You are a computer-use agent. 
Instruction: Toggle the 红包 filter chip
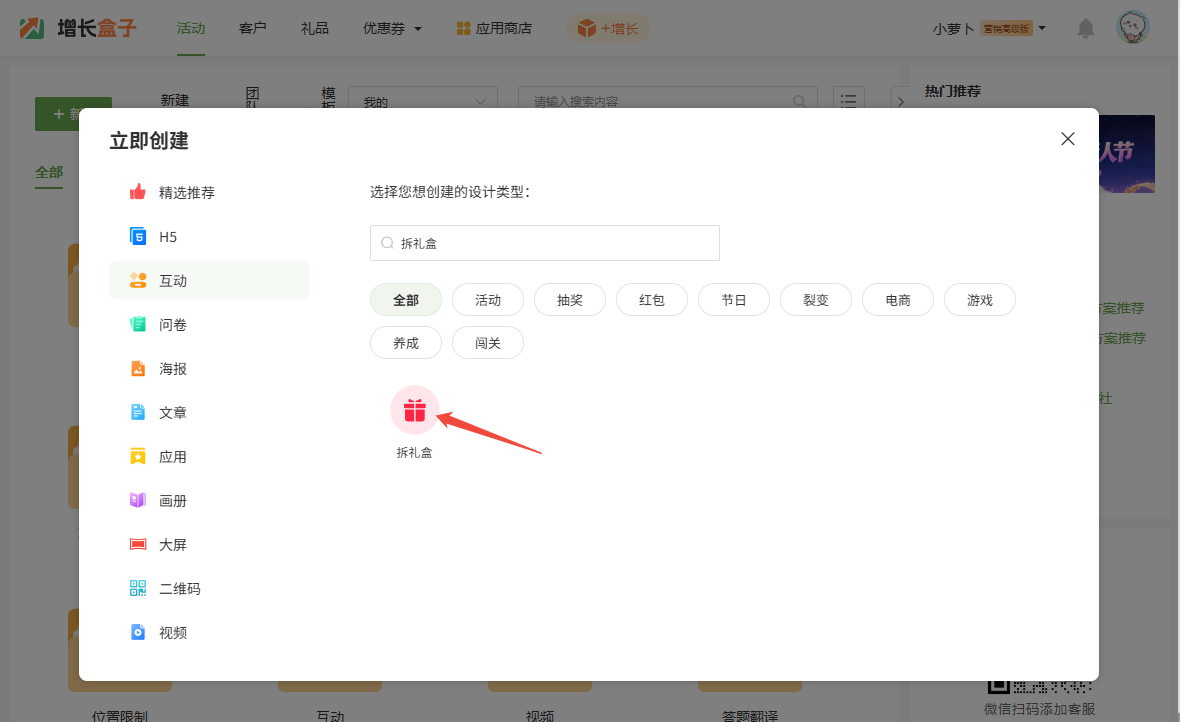(x=652, y=300)
